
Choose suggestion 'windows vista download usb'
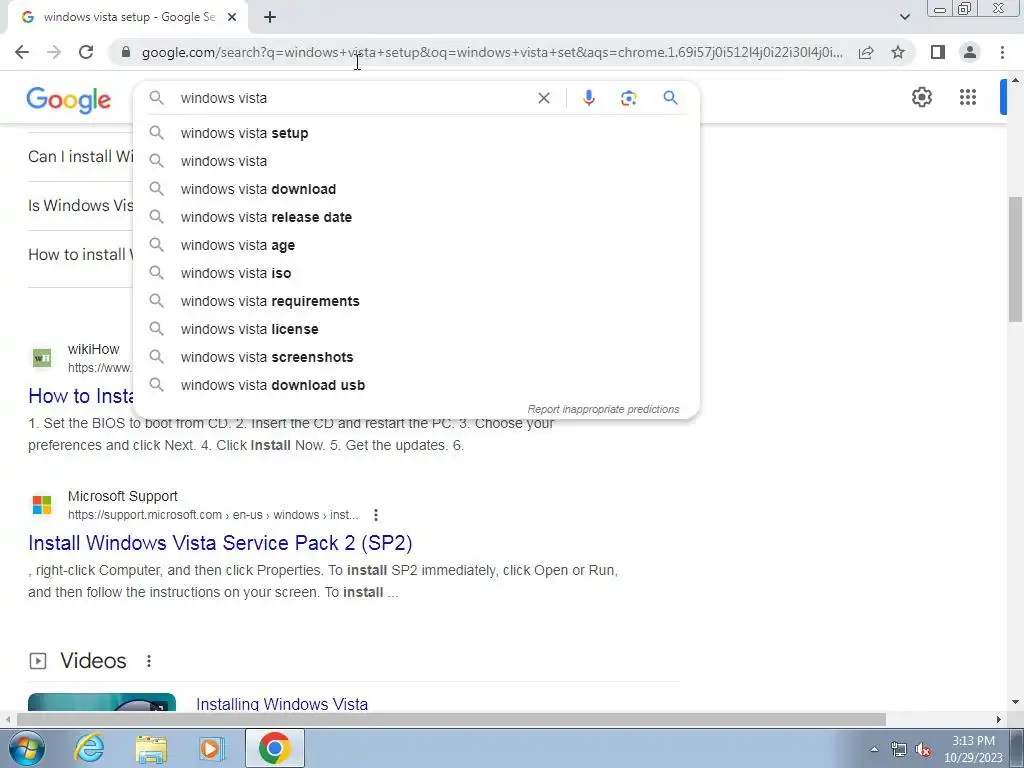click(x=416, y=386)
